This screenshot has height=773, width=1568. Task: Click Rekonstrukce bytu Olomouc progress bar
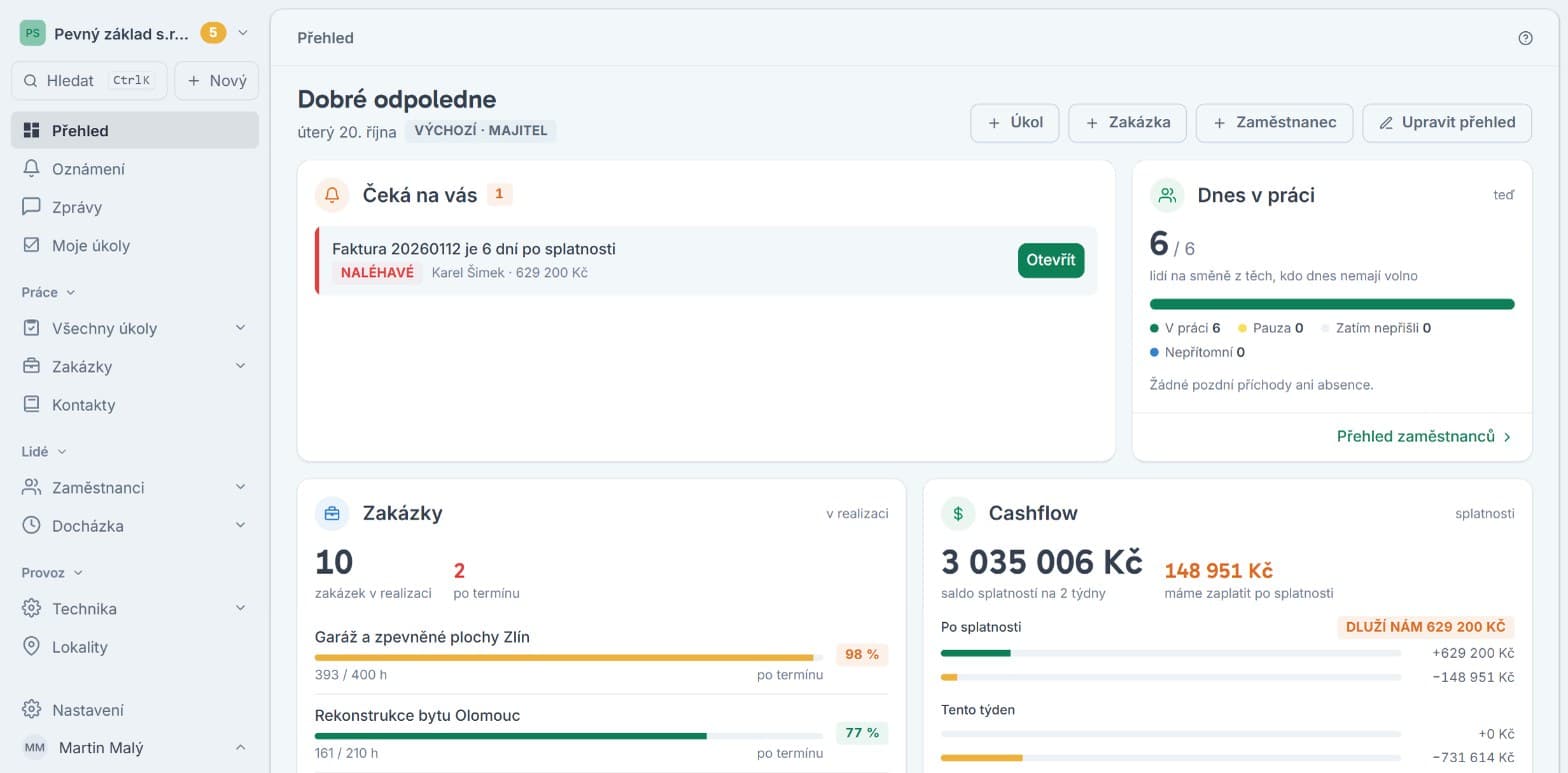[569, 735]
